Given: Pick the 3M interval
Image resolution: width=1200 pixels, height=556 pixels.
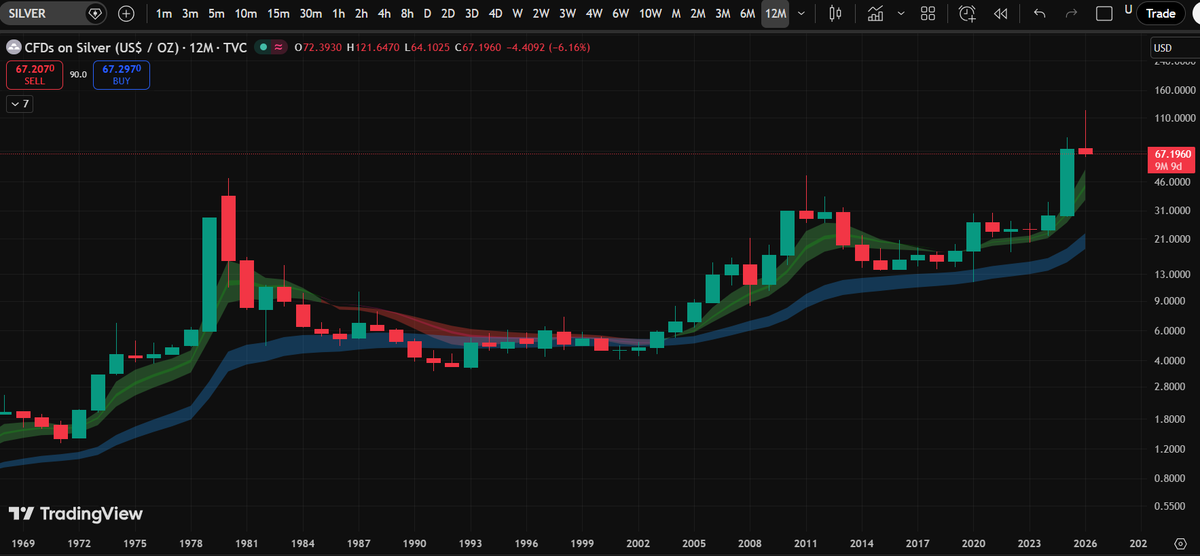Looking at the screenshot, I should pos(723,14).
